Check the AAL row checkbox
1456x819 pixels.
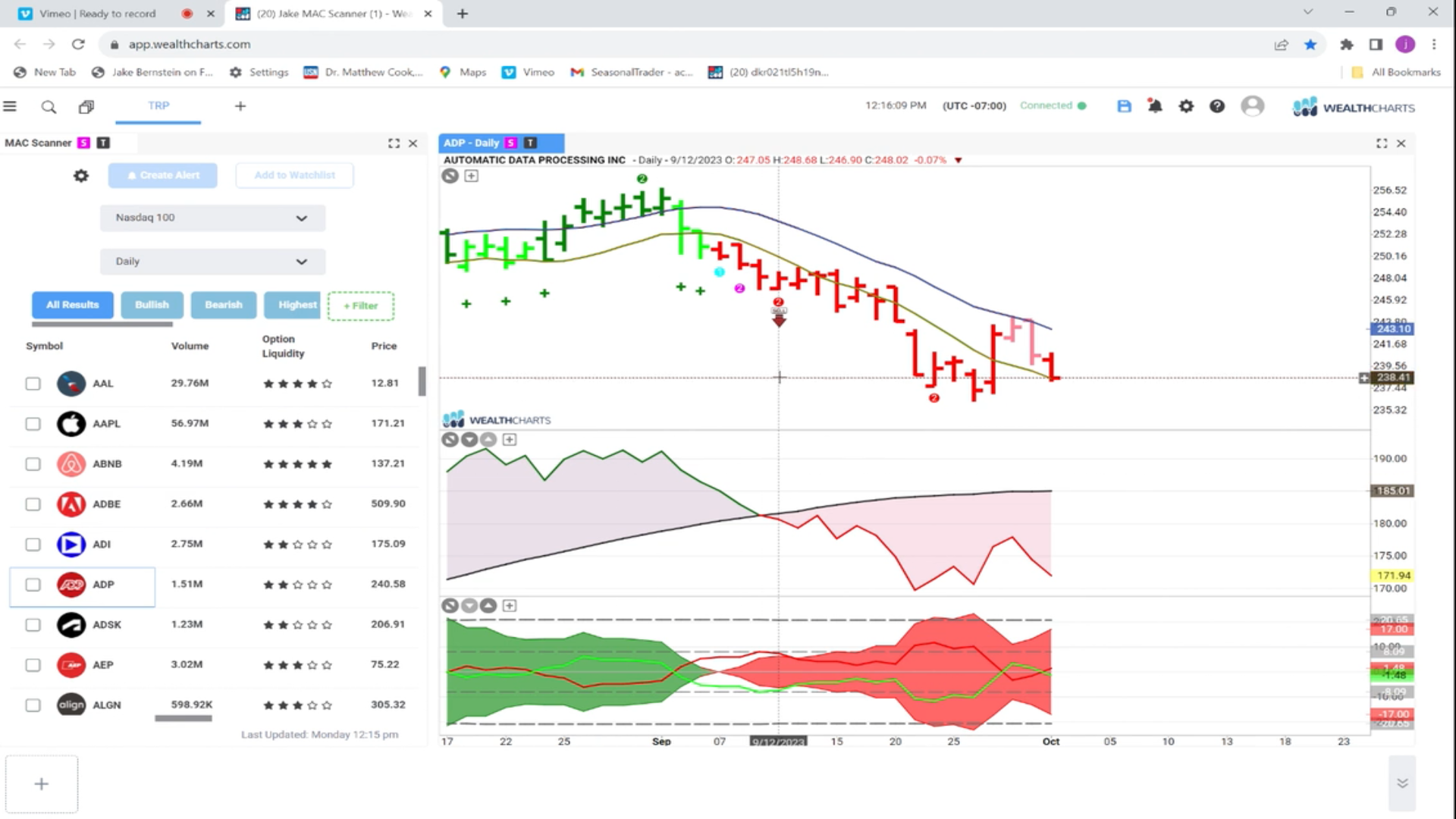[x=33, y=384]
